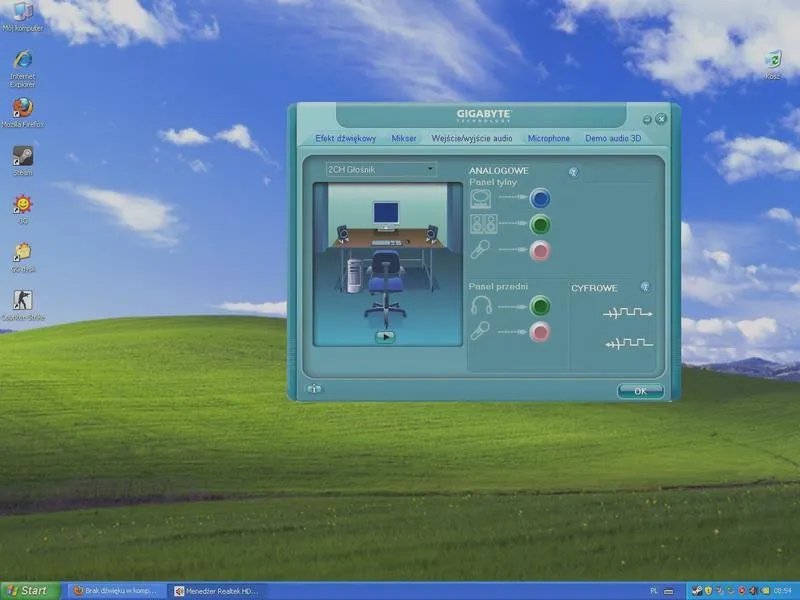Open the Demo audio 3D tab
This screenshot has height=600, width=800.
tap(613, 138)
